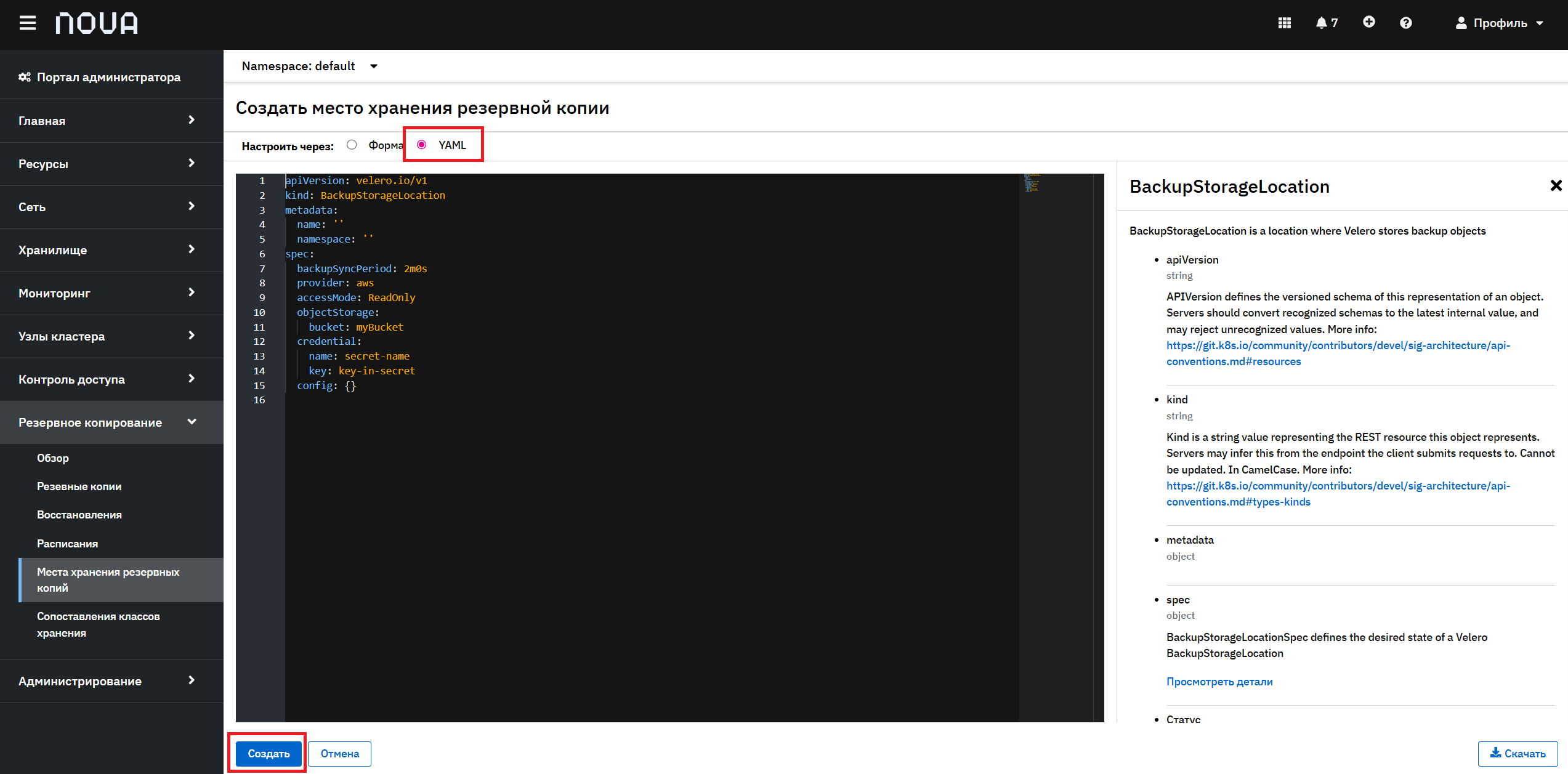Expand the Главная menu section
This screenshot has width=1568, height=774.
point(111,121)
